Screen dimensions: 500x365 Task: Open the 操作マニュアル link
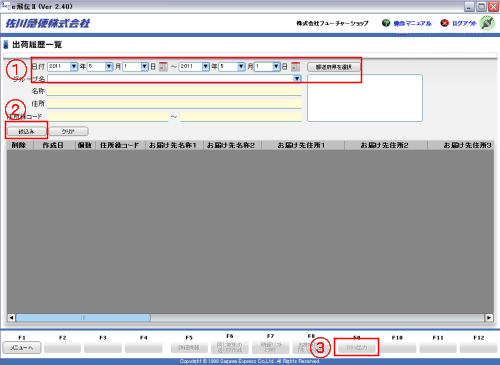tap(412, 23)
